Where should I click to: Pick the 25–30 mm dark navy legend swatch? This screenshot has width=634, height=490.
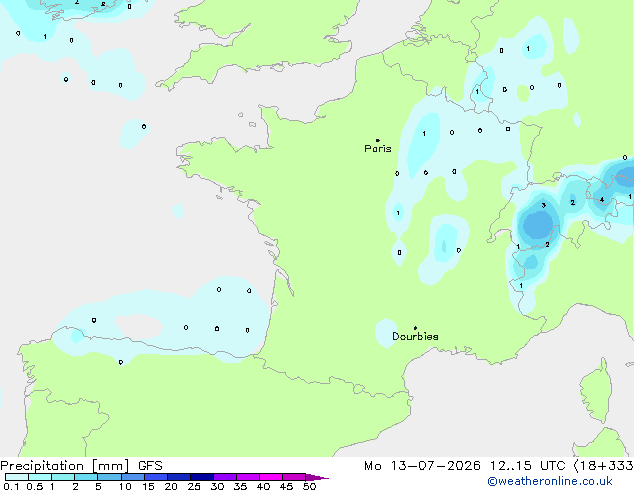(x=202, y=477)
